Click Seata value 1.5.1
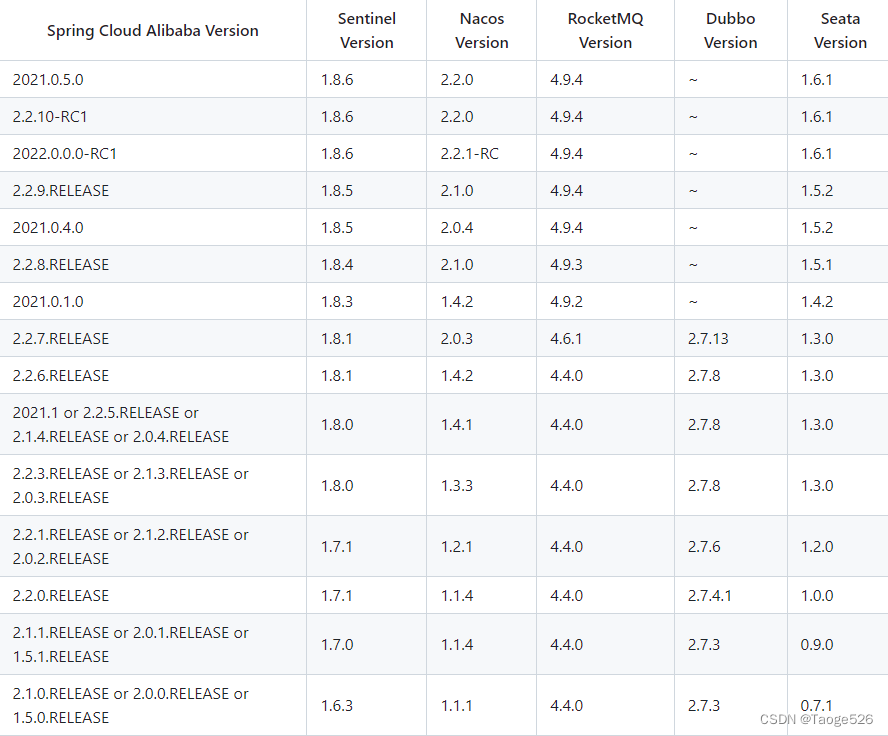Image resolution: width=888 pixels, height=736 pixels. 816,265
